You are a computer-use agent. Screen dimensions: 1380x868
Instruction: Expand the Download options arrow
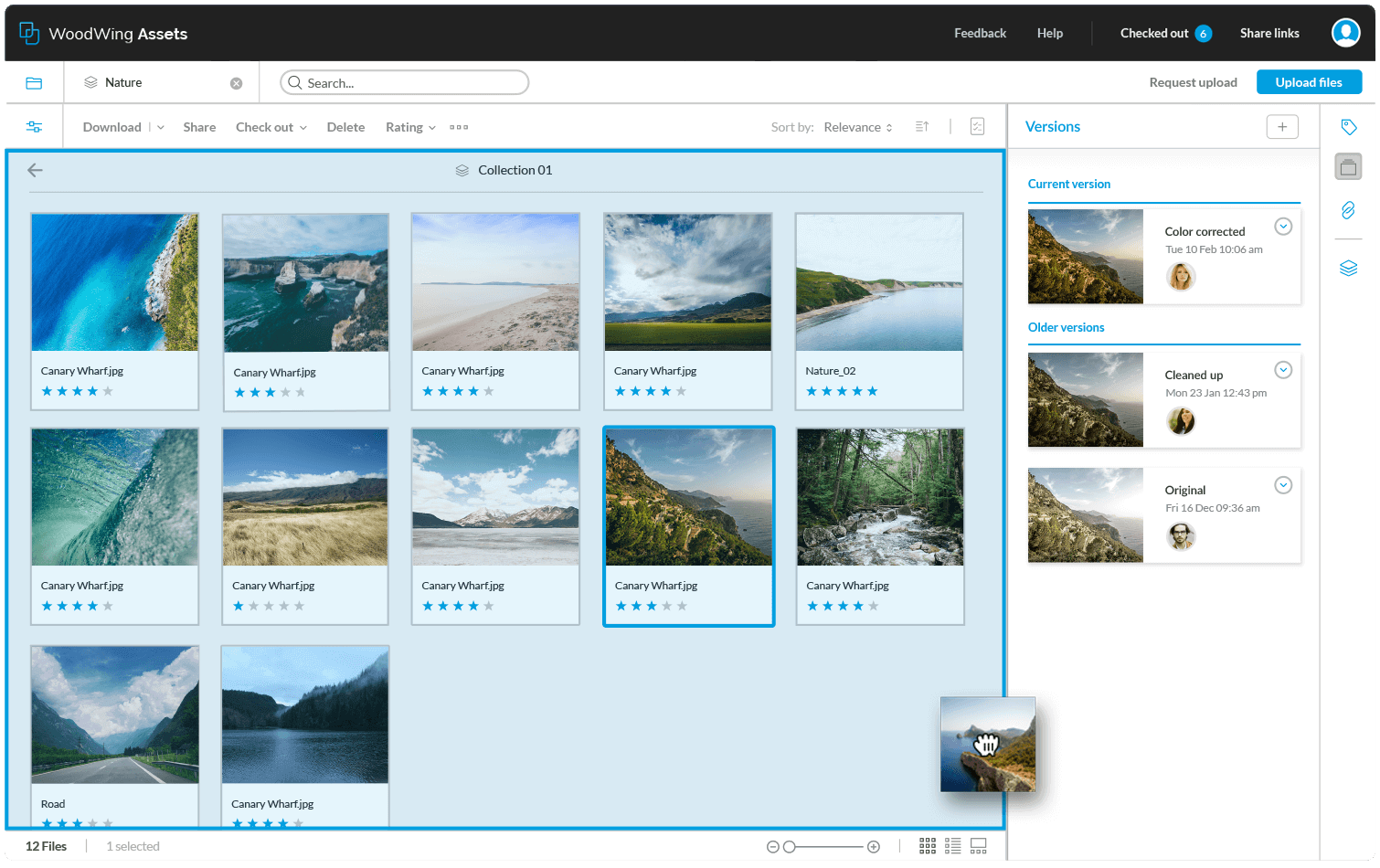(161, 127)
